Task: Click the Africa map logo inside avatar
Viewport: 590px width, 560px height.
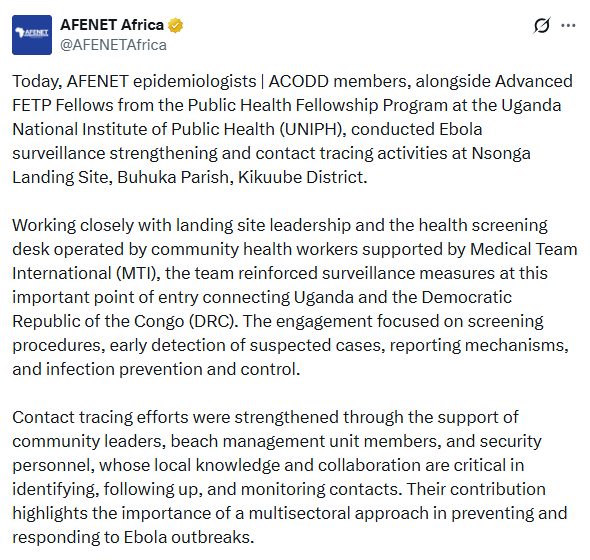Action: click(x=20, y=32)
